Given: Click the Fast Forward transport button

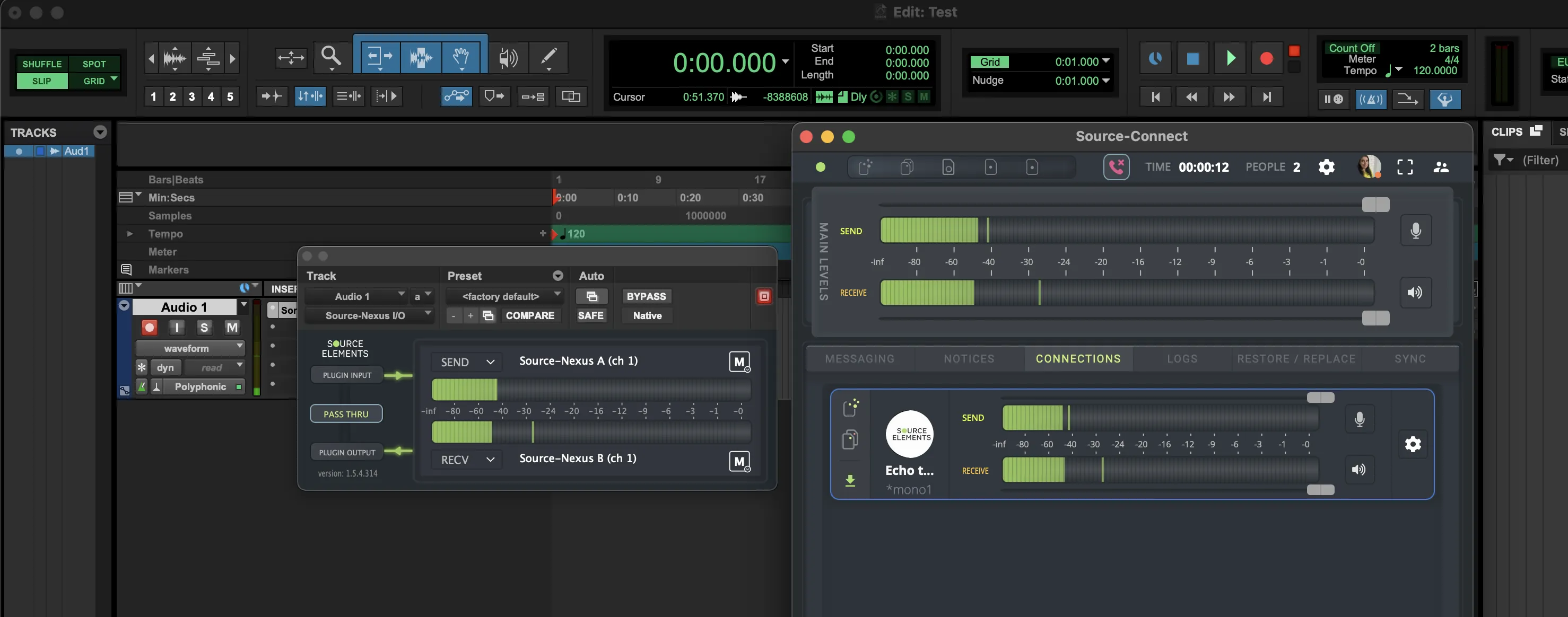Looking at the screenshot, I should [1229, 97].
